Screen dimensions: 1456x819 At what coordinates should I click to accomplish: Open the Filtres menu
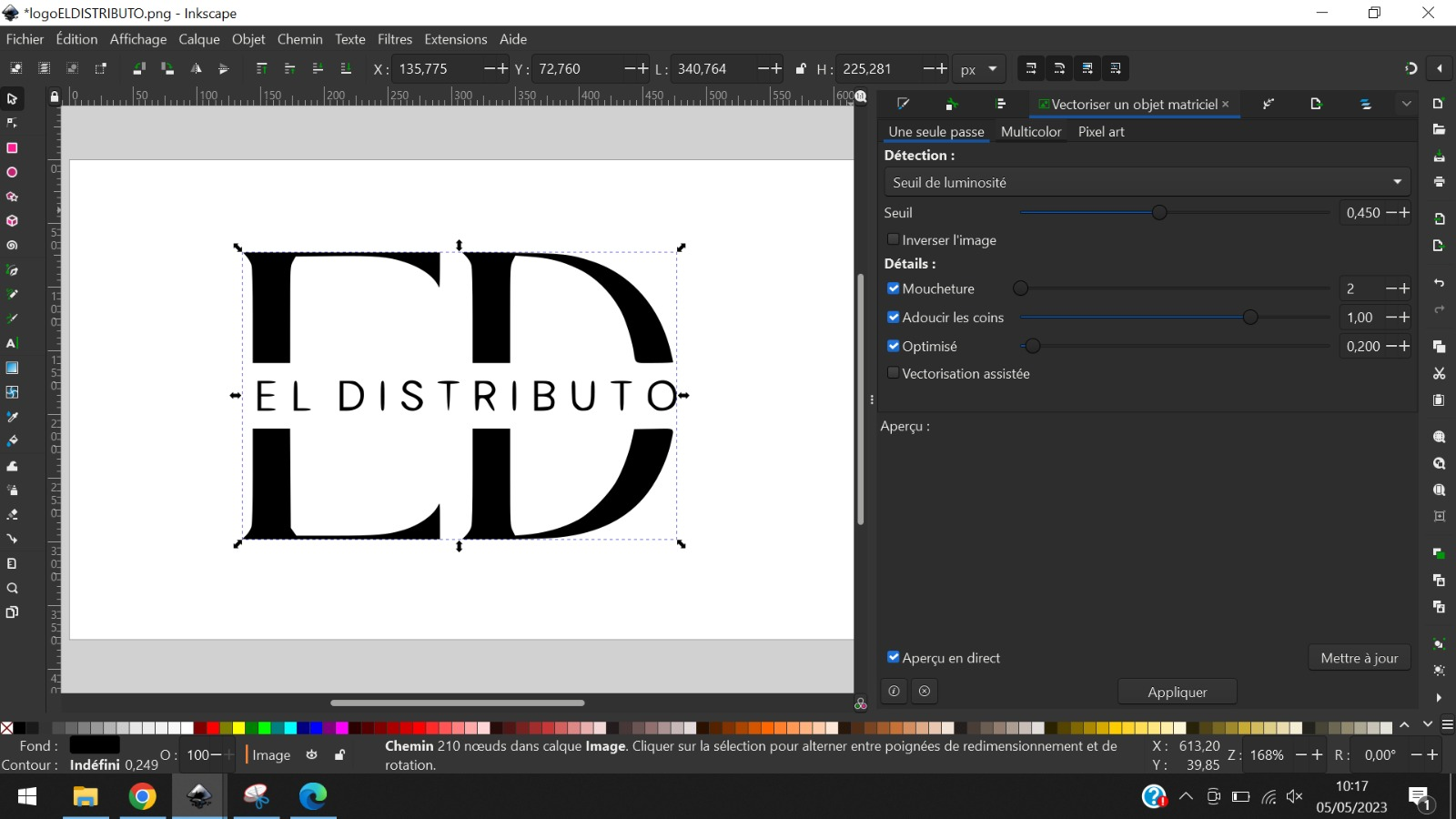[x=395, y=39]
